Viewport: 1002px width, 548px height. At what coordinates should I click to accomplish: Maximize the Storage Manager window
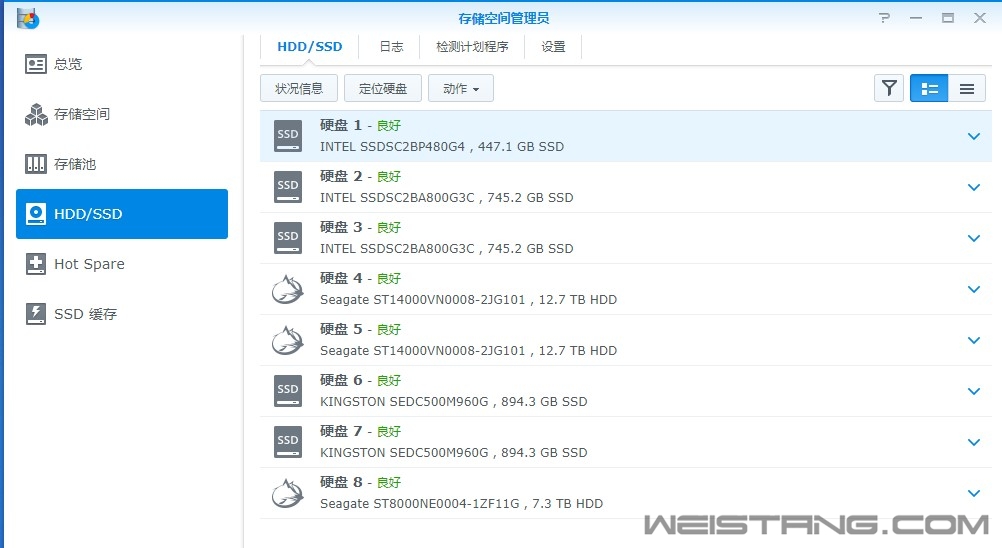pyautogui.click(x=948, y=18)
